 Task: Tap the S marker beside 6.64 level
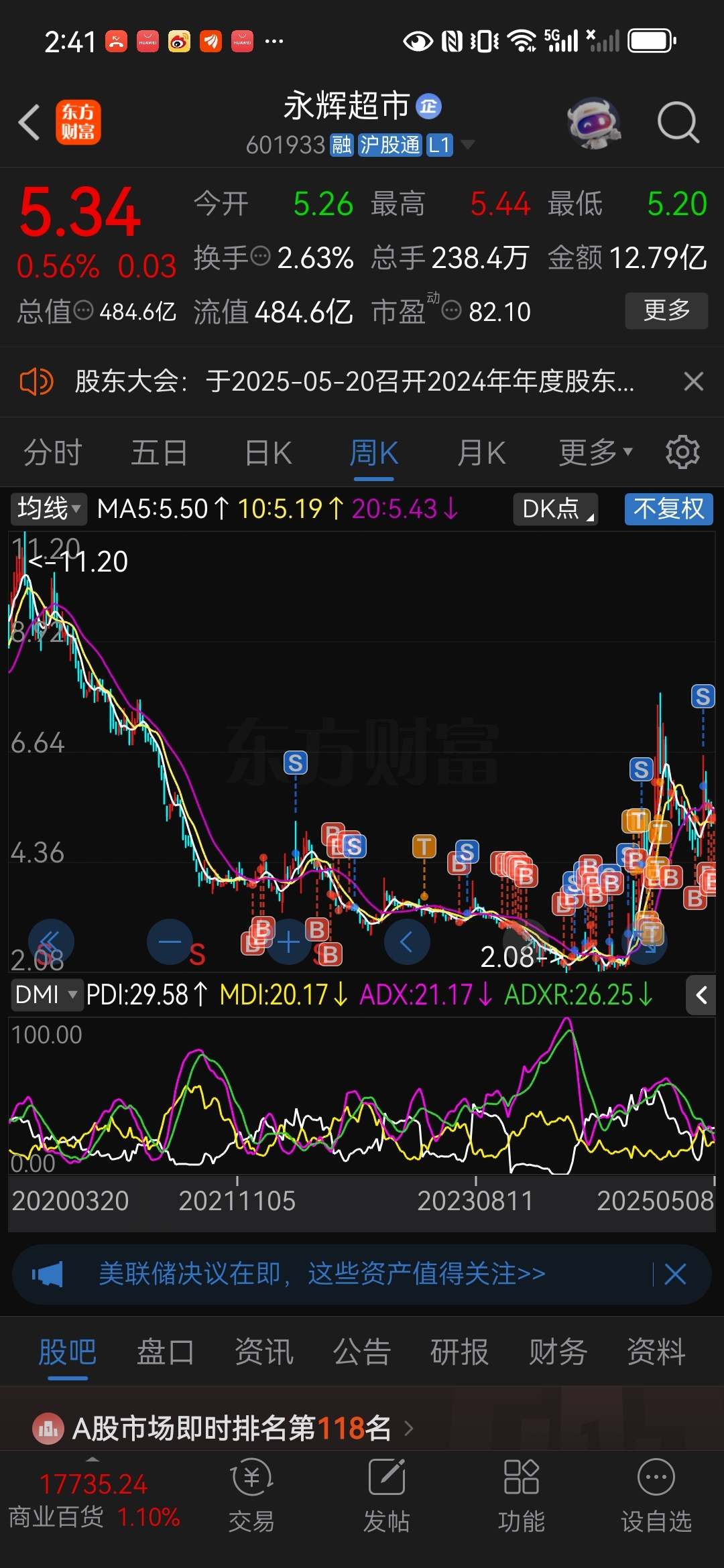tap(295, 763)
